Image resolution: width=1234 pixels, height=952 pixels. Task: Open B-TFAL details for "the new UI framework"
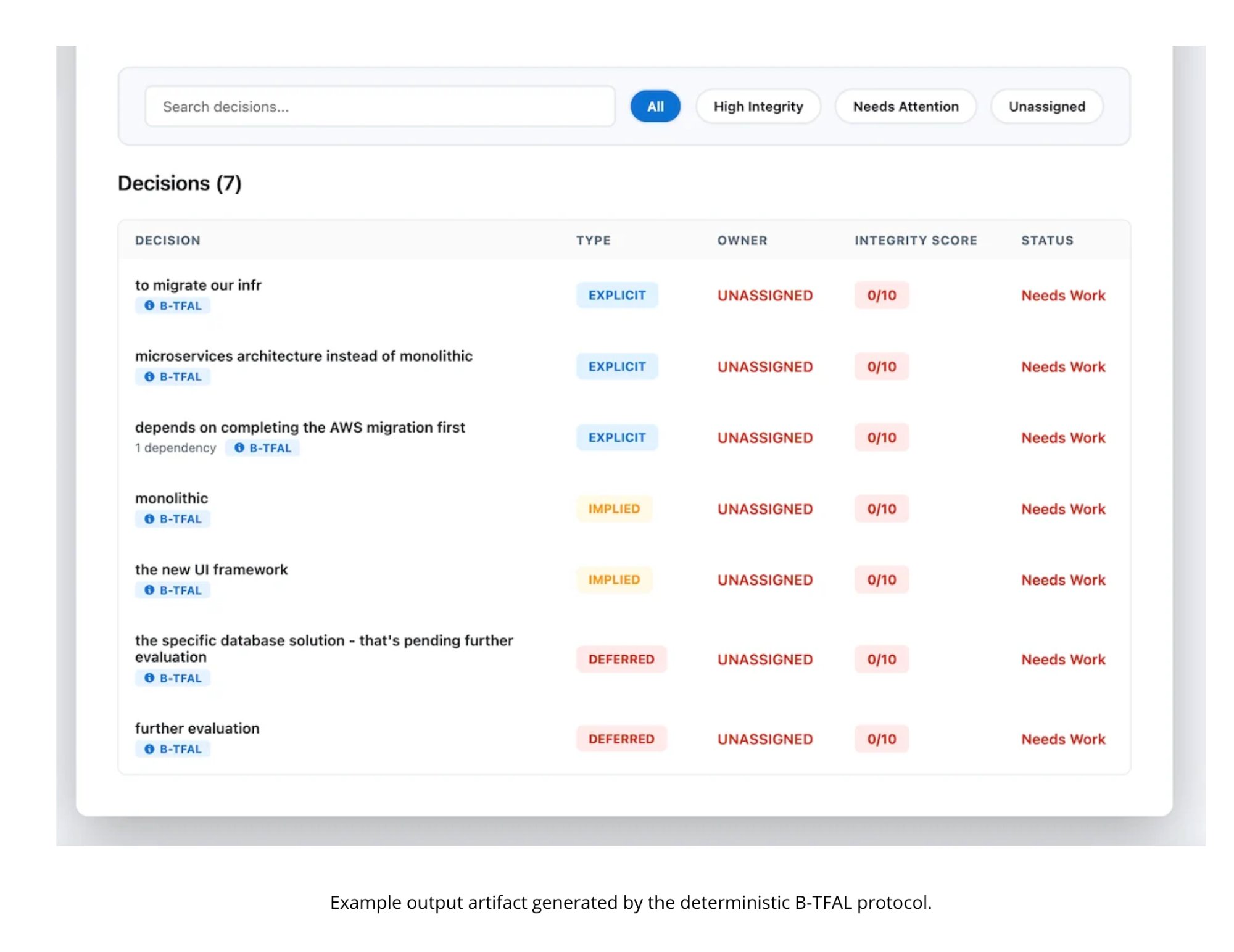coord(150,589)
